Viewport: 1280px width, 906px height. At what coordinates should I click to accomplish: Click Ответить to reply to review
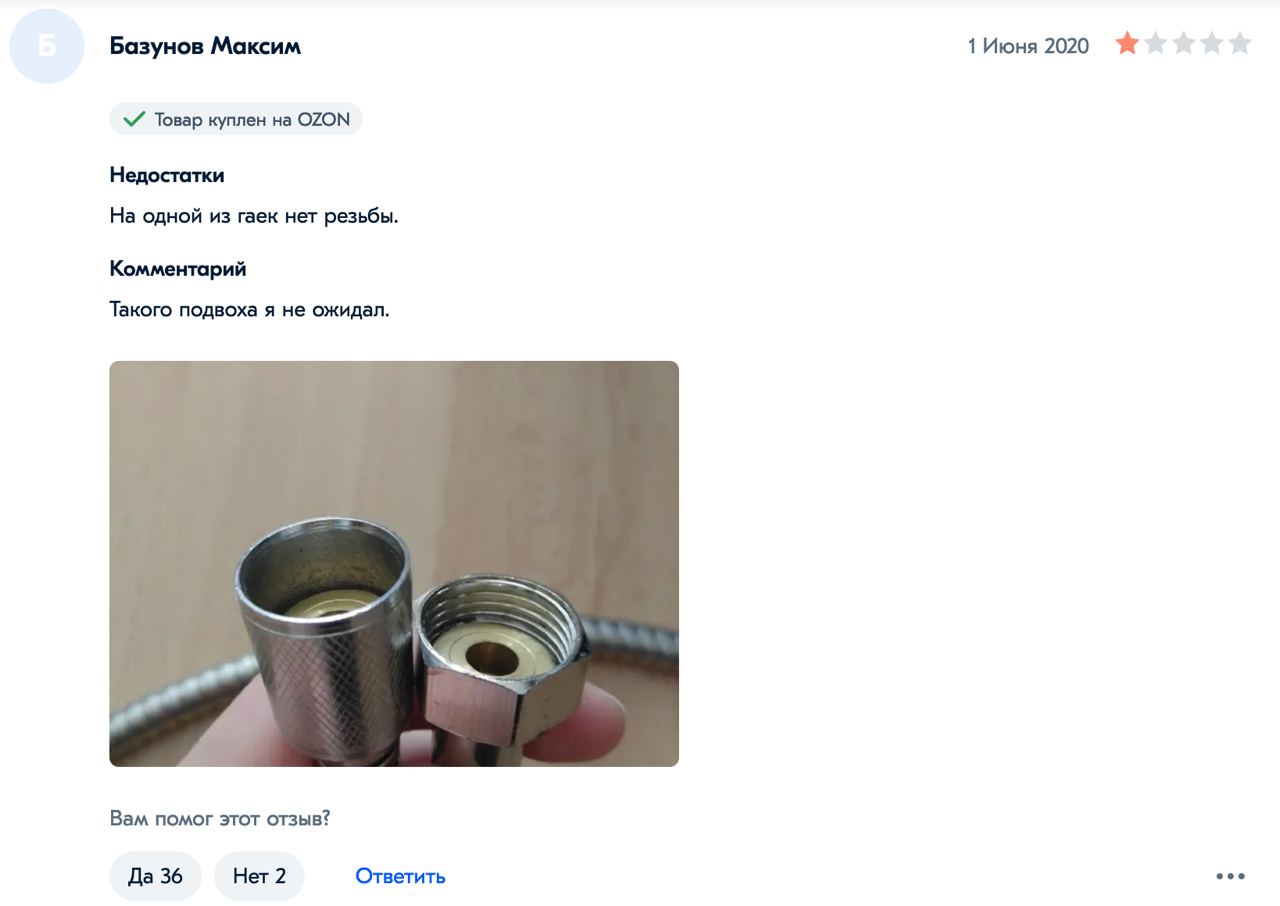tap(400, 877)
